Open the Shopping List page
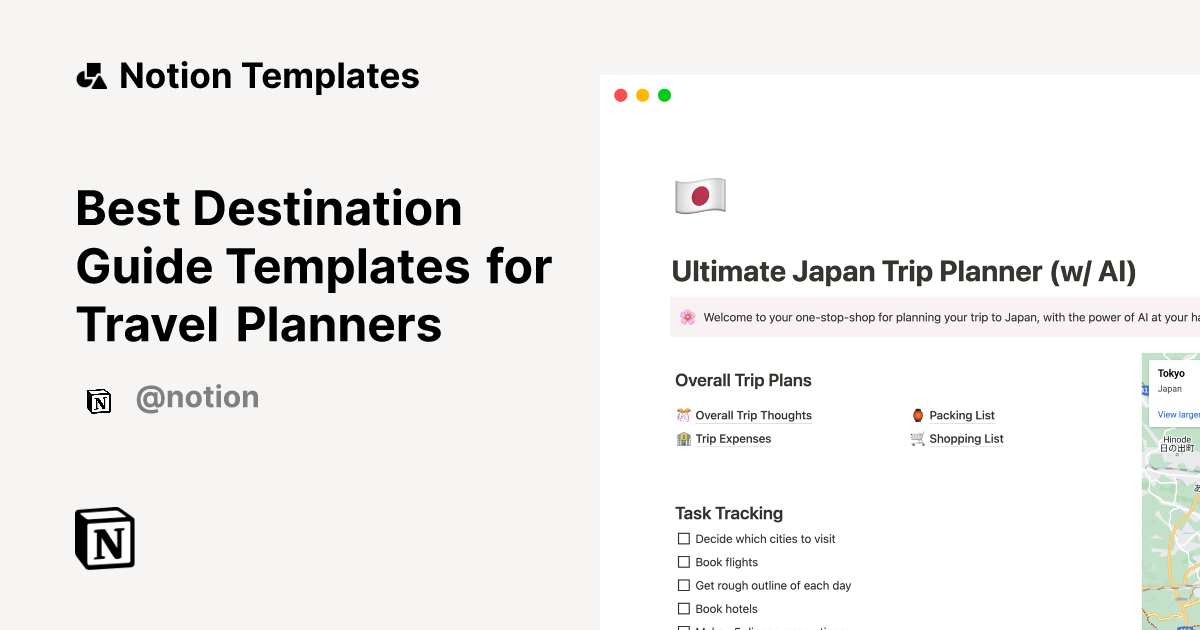The width and height of the screenshot is (1200, 630). (966, 438)
